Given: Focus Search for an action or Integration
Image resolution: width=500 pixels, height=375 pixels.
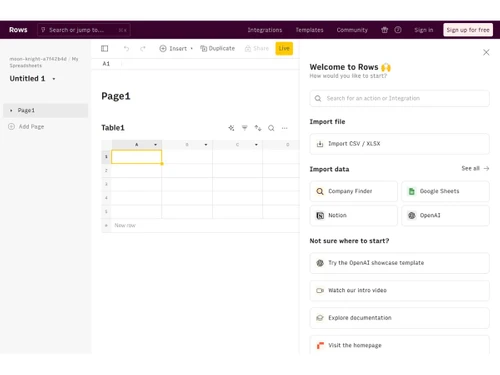Looking at the screenshot, I should pos(399,99).
